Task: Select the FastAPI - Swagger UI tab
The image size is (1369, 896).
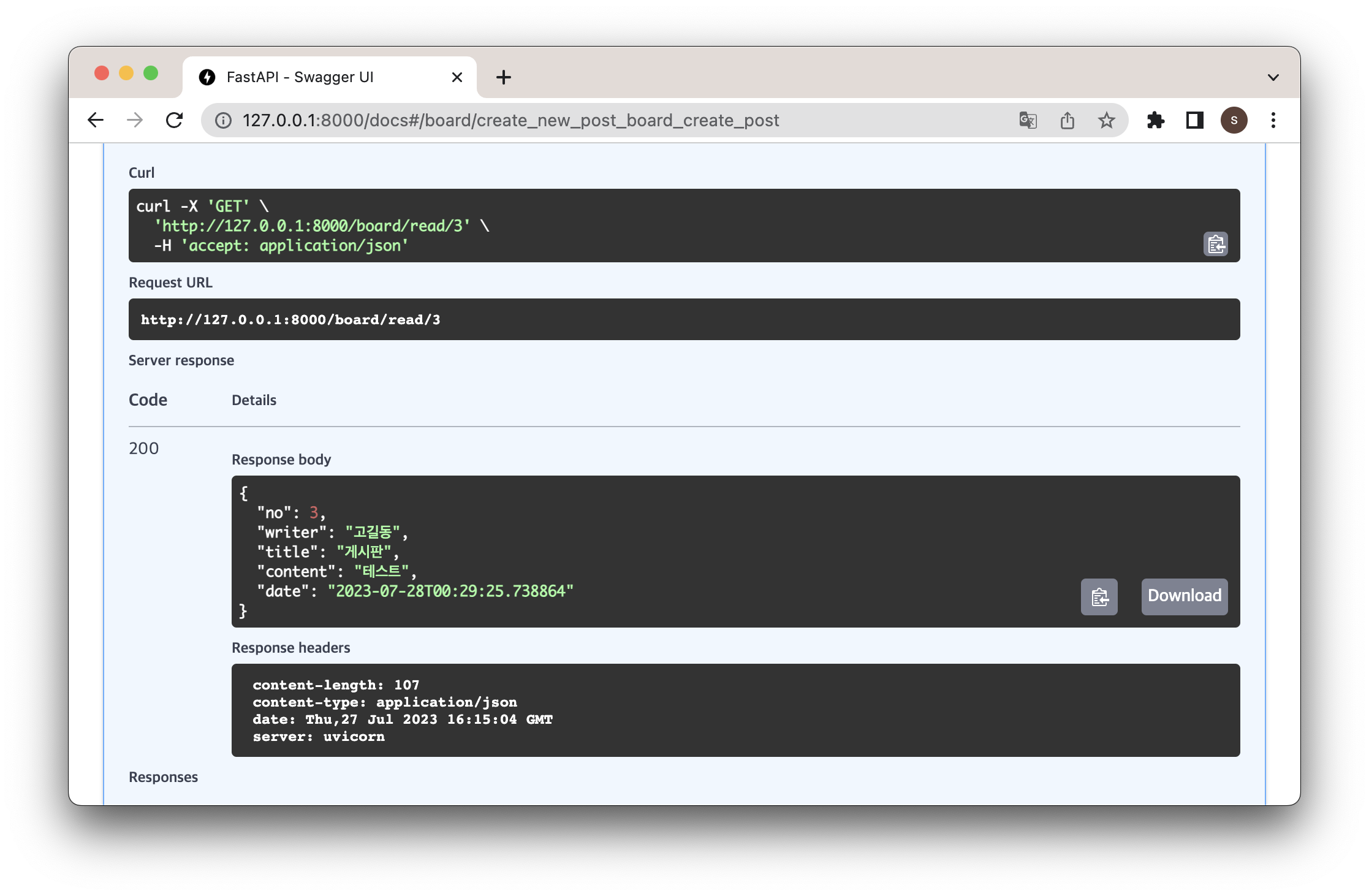Action: pos(300,77)
